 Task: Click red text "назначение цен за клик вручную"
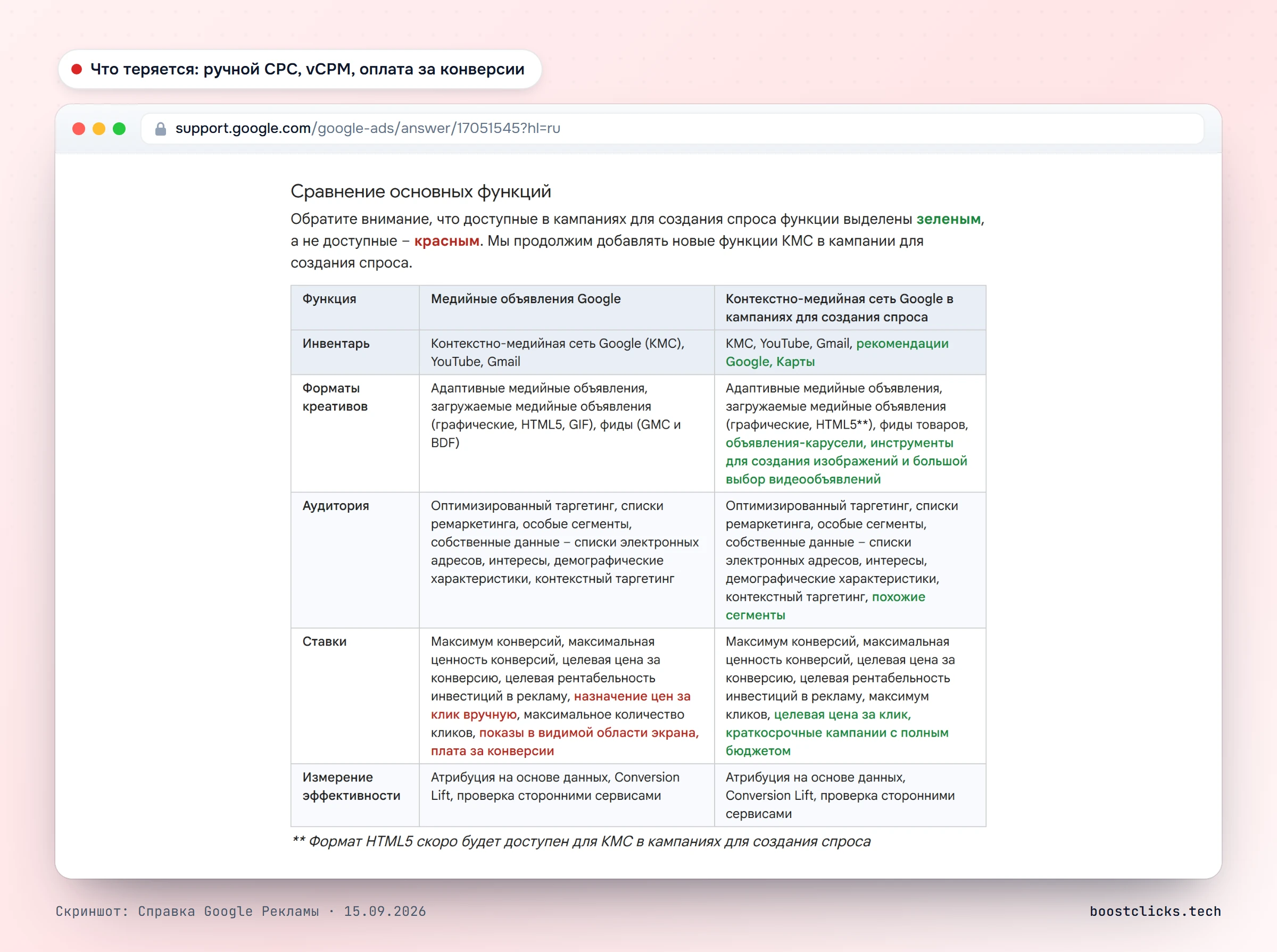click(560, 705)
